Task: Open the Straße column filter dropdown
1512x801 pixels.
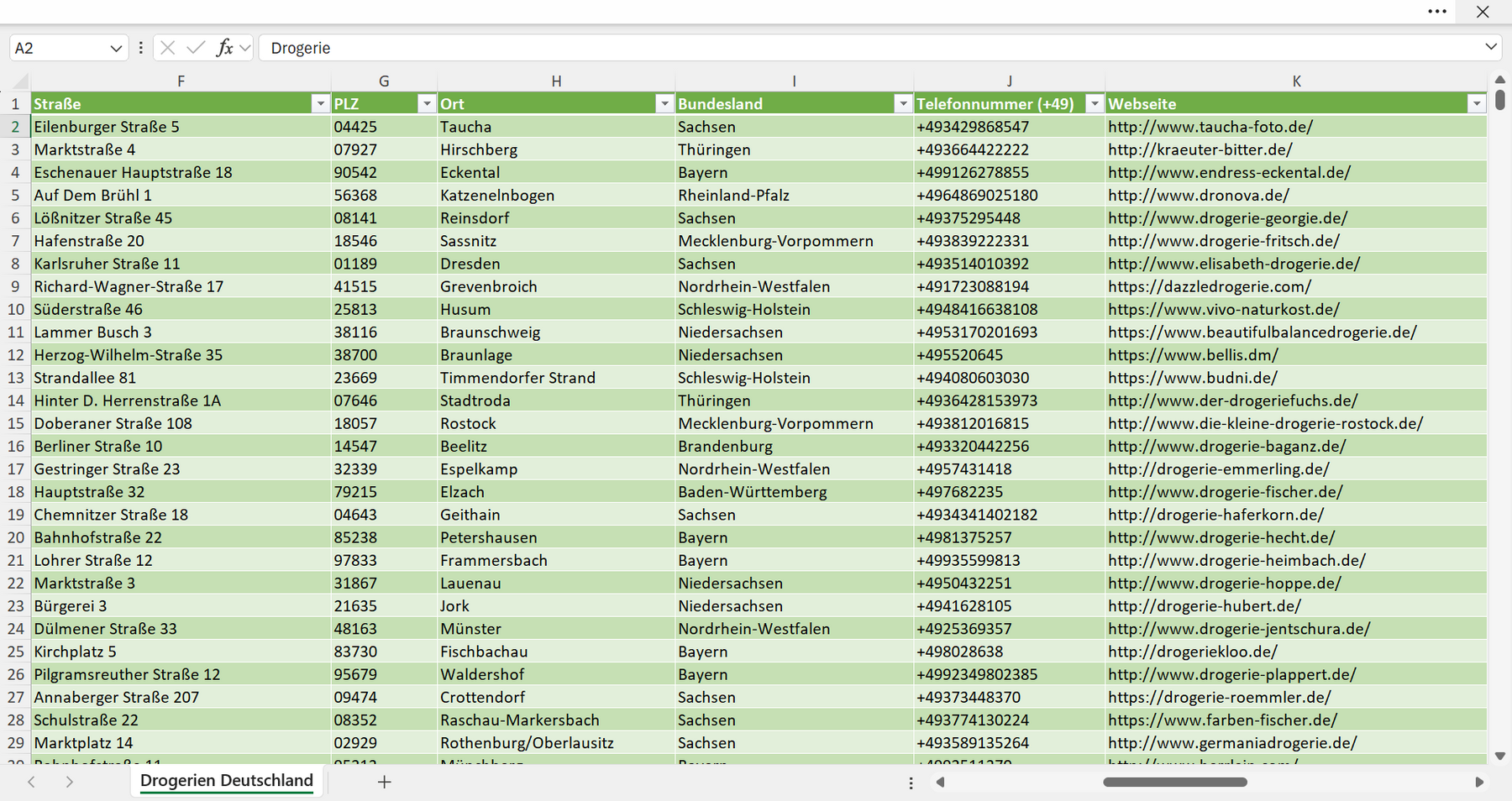Action: click(320, 103)
